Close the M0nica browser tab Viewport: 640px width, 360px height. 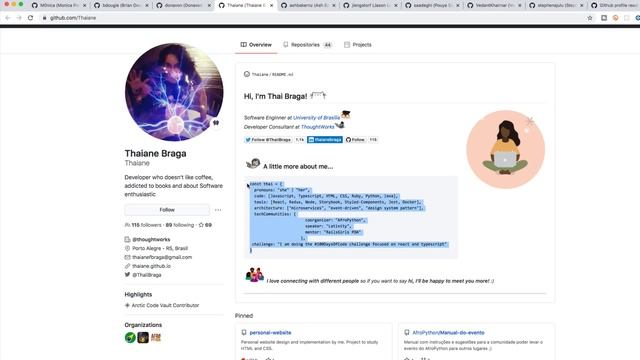pos(84,5)
